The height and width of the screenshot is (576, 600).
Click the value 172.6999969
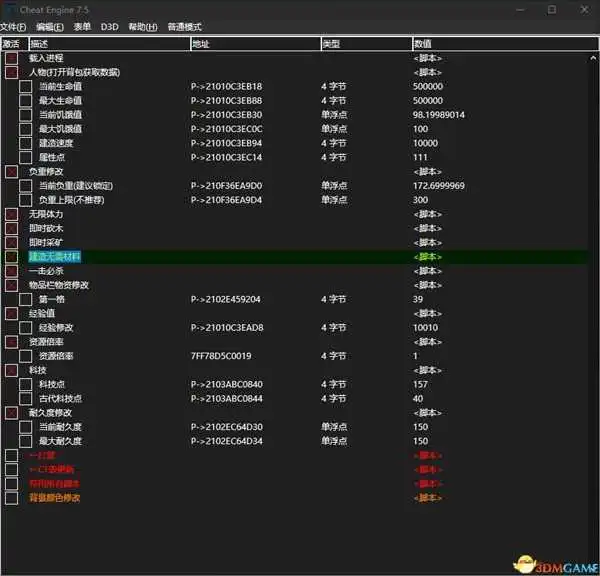pyautogui.click(x=439, y=186)
